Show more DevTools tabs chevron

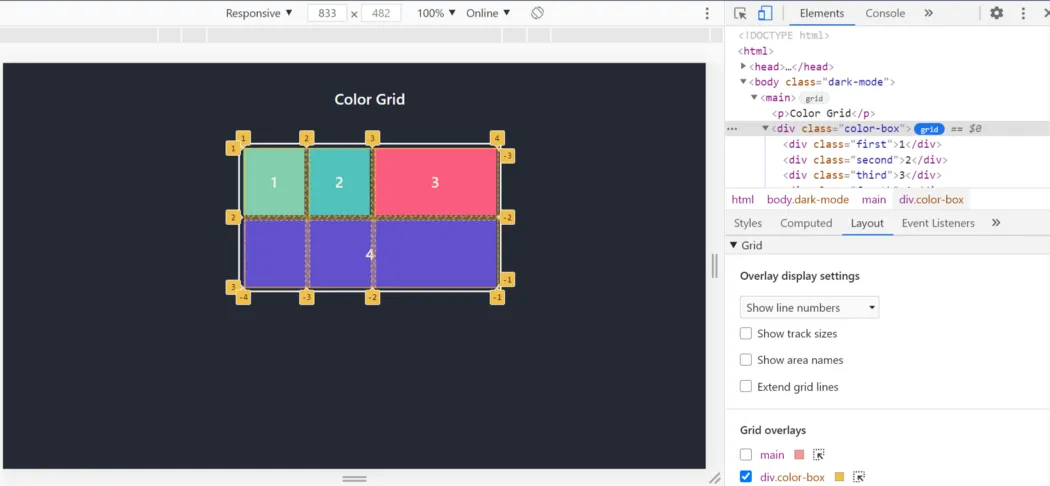click(928, 13)
